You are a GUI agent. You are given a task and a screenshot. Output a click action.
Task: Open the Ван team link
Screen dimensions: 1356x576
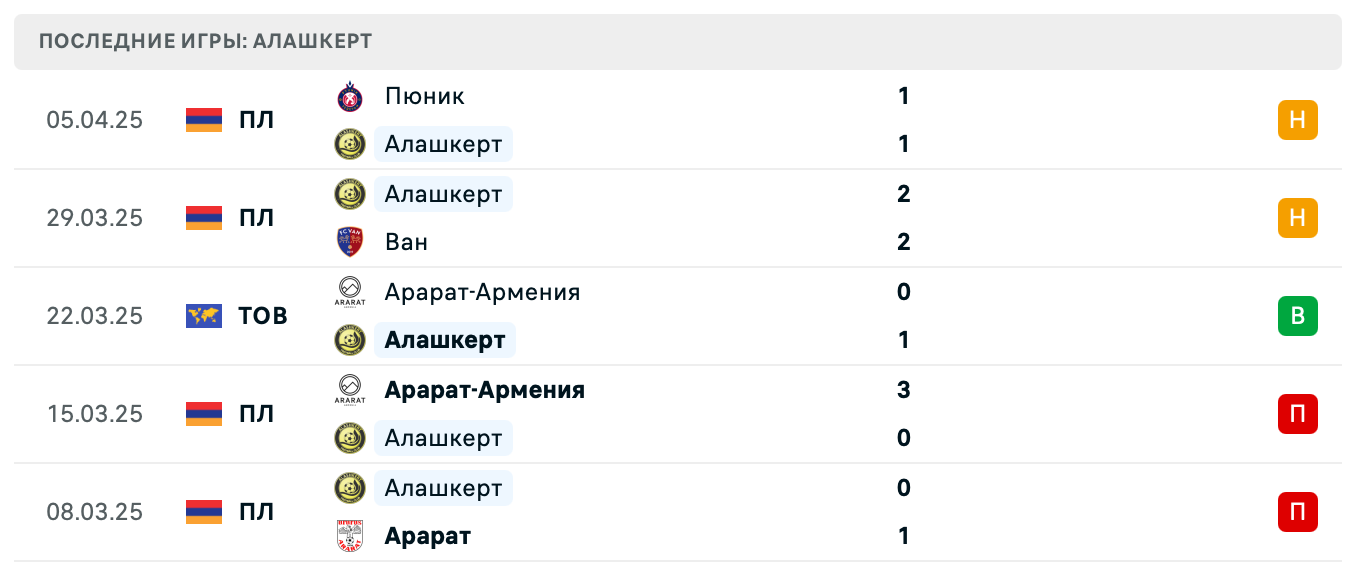404,241
